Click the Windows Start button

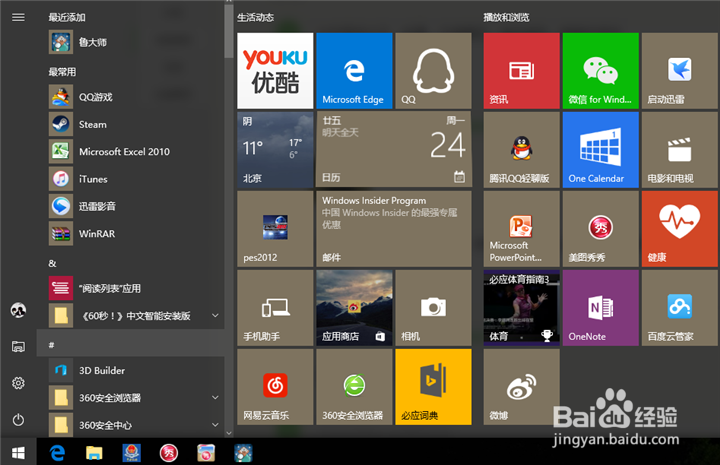tap(18, 453)
